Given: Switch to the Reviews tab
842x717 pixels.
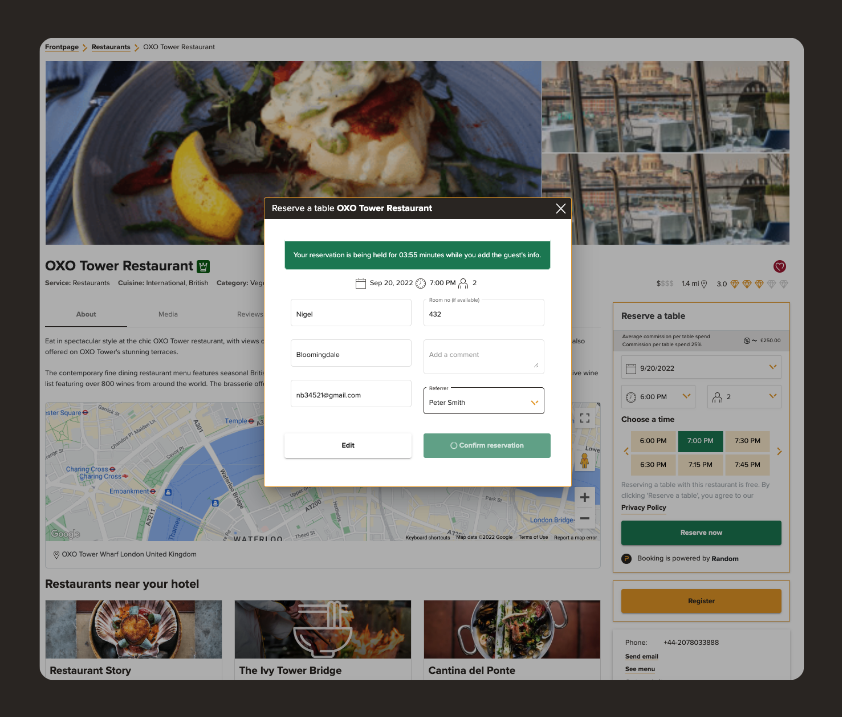Looking at the screenshot, I should click(250, 315).
